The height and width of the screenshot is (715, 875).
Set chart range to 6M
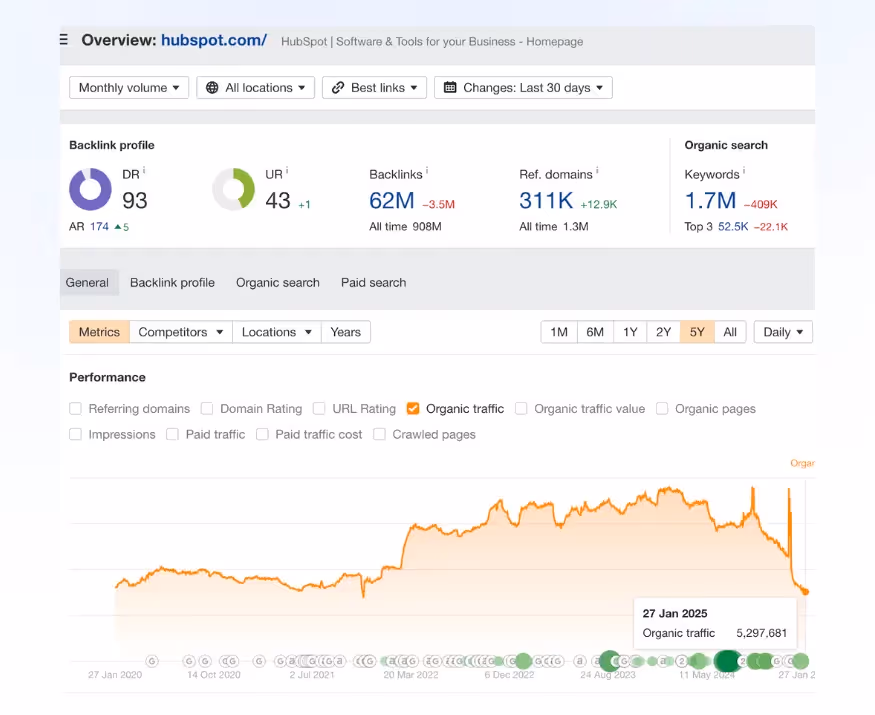tap(595, 332)
